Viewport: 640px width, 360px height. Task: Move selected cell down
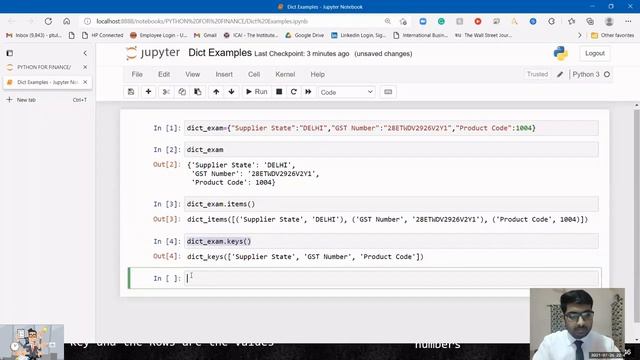(x=231, y=92)
